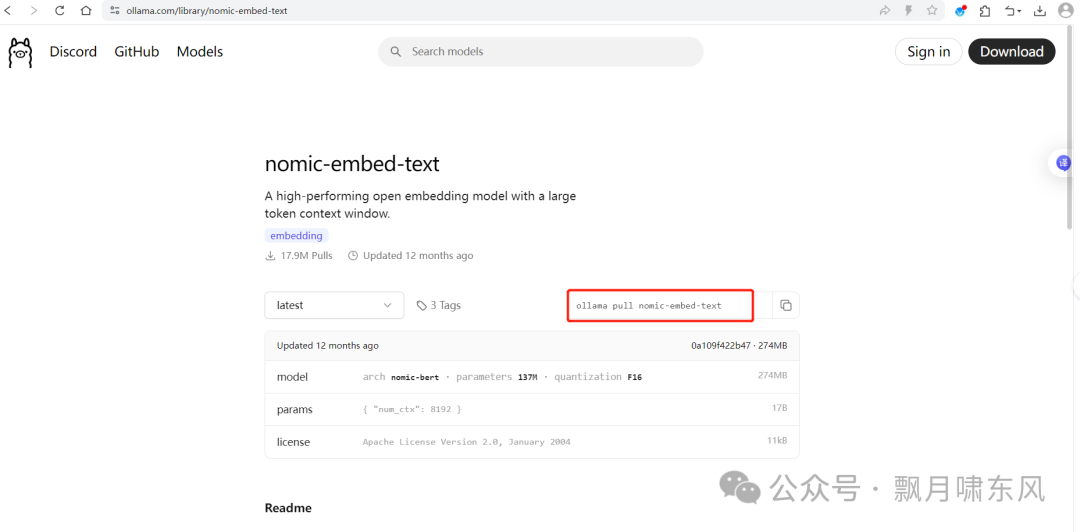Click the 17B params size
The image size is (1080, 532).
click(780, 408)
